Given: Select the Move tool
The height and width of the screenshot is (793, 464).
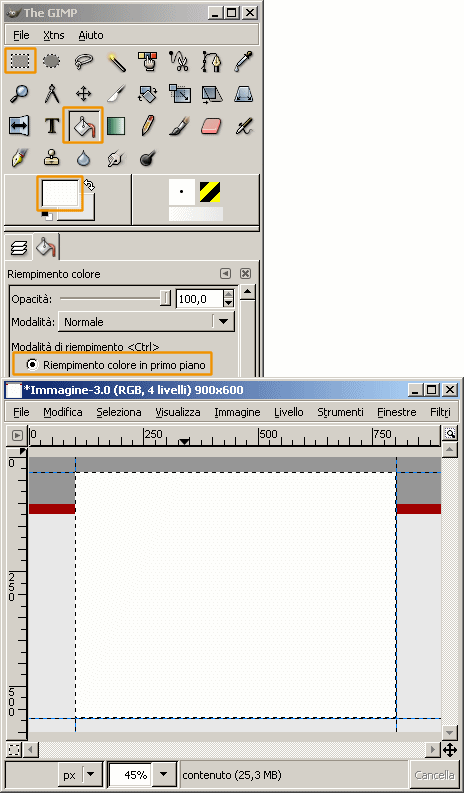Looking at the screenshot, I should (83, 94).
